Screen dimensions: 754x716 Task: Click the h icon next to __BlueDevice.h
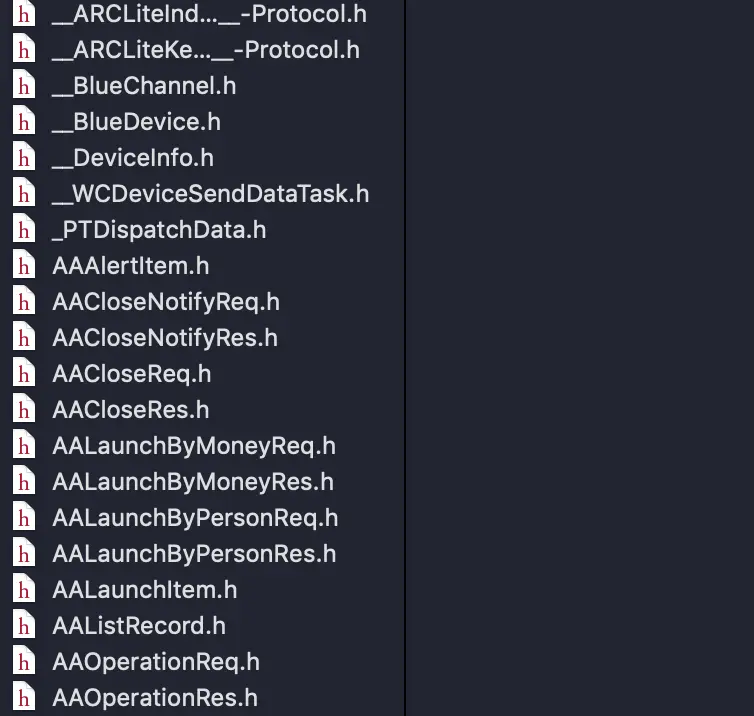tap(24, 122)
